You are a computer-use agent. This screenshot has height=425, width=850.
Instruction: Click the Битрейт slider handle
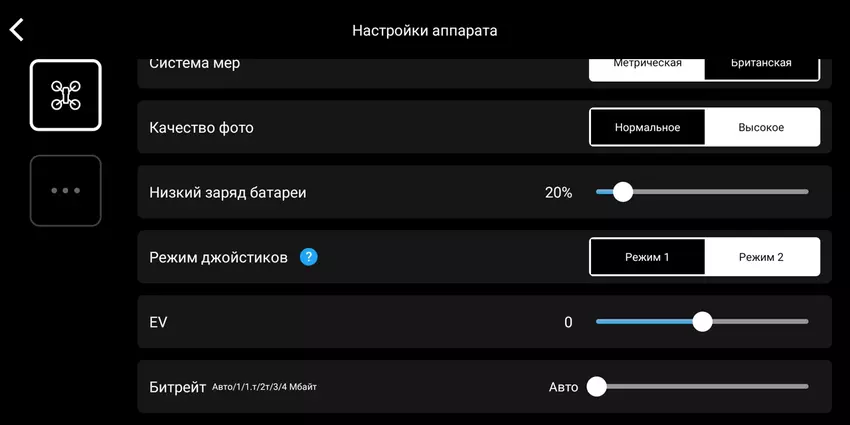click(x=597, y=387)
